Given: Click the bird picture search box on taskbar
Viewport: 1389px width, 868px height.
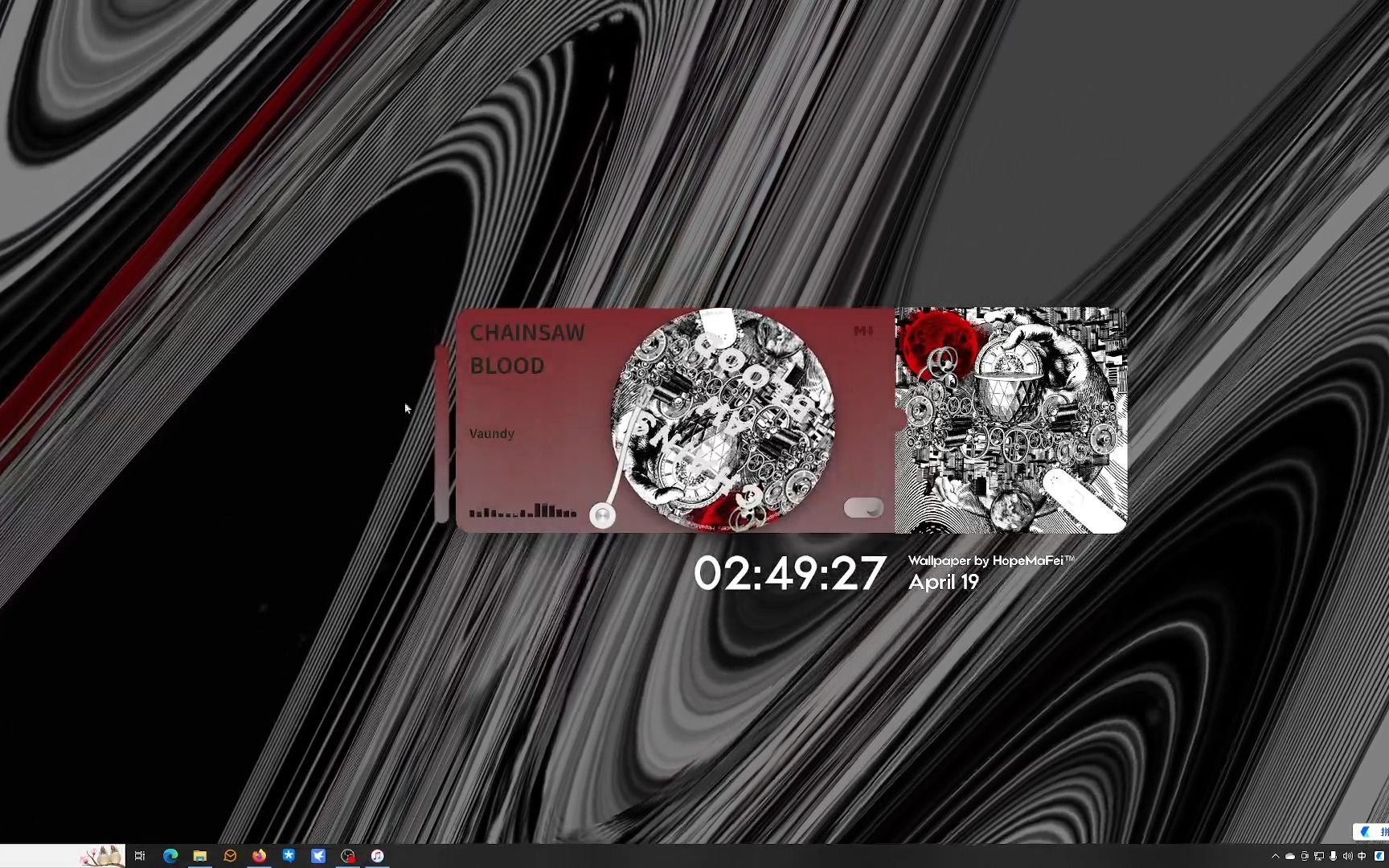Looking at the screenshot, I should (63, 856).
